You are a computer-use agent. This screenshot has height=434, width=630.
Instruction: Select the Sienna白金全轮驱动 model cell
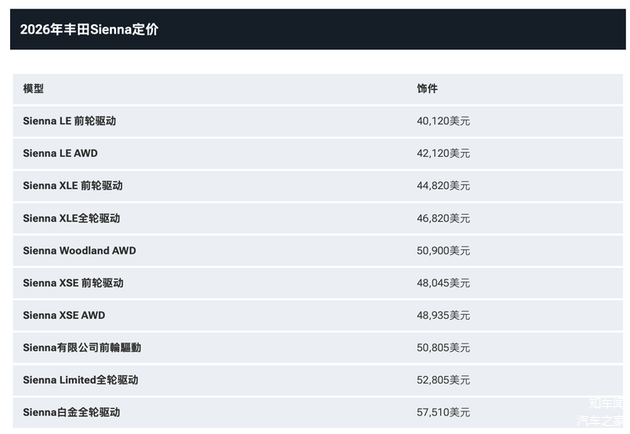click(72, 412)
